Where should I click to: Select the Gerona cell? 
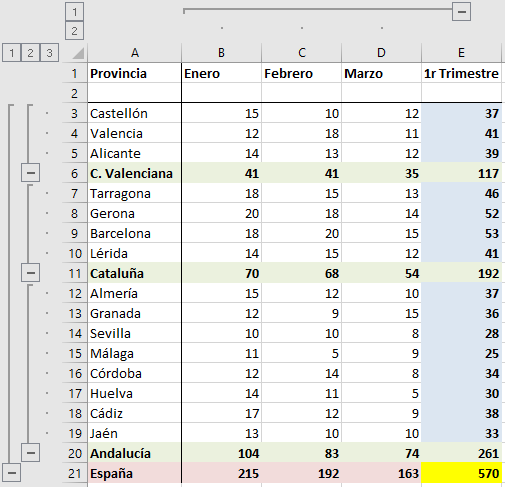tap(135, 213)
